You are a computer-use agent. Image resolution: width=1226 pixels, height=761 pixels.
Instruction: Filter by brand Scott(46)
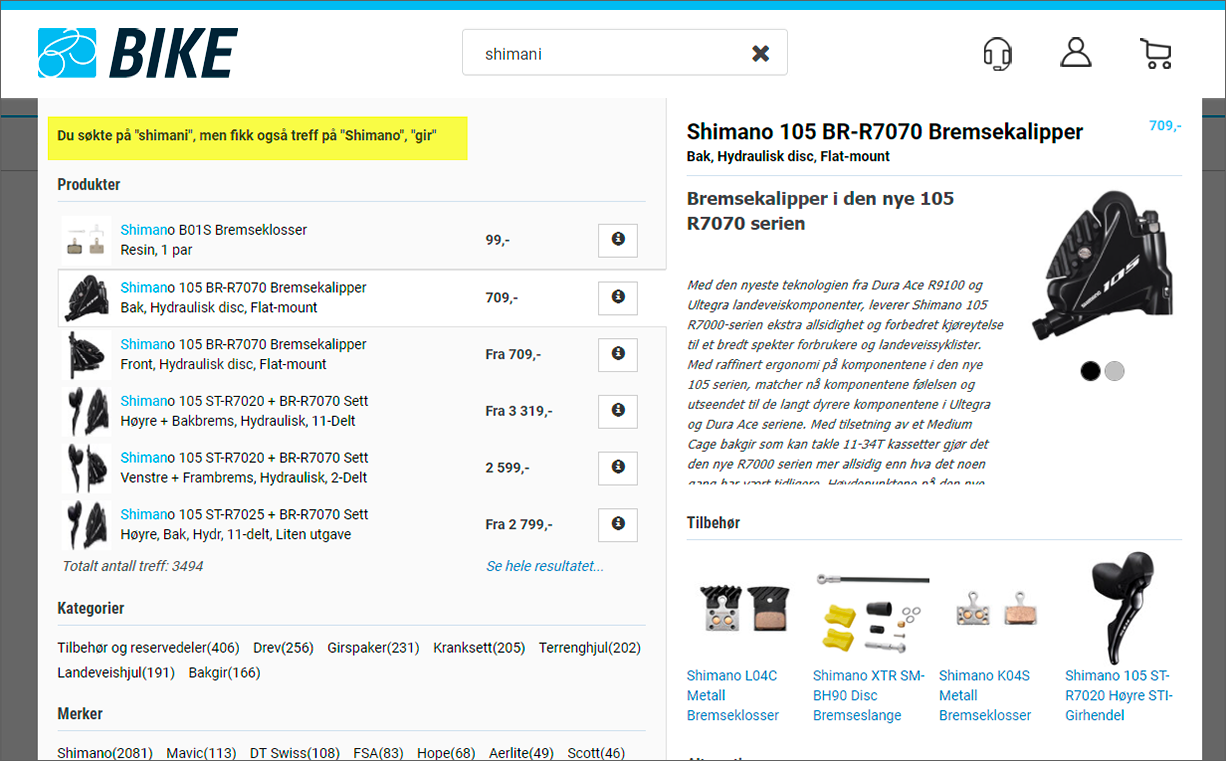coord(596,753)
